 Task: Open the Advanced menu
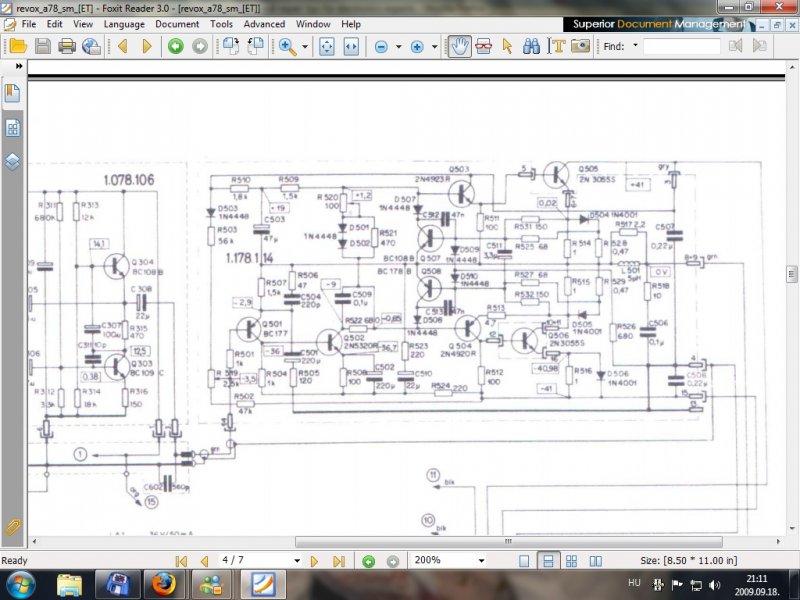264,24
